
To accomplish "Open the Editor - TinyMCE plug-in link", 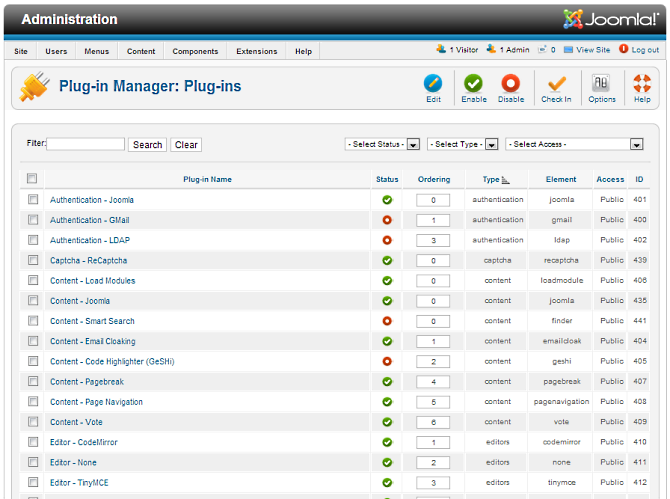I will (79, 483).
